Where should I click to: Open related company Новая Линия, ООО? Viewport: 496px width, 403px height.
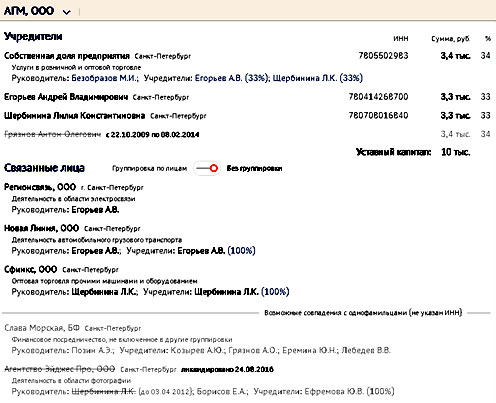[x=41, y=228]
